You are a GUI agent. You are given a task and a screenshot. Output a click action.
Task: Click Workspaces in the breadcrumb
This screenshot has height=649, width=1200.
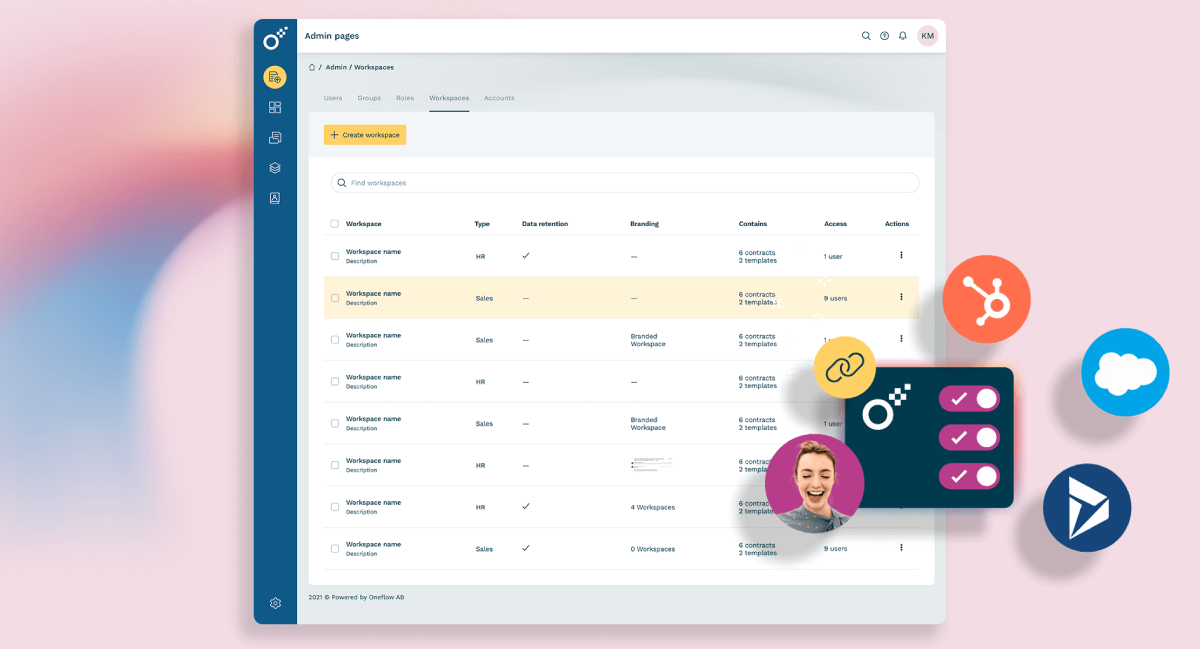pyautogui.click(x=374, y=67)
